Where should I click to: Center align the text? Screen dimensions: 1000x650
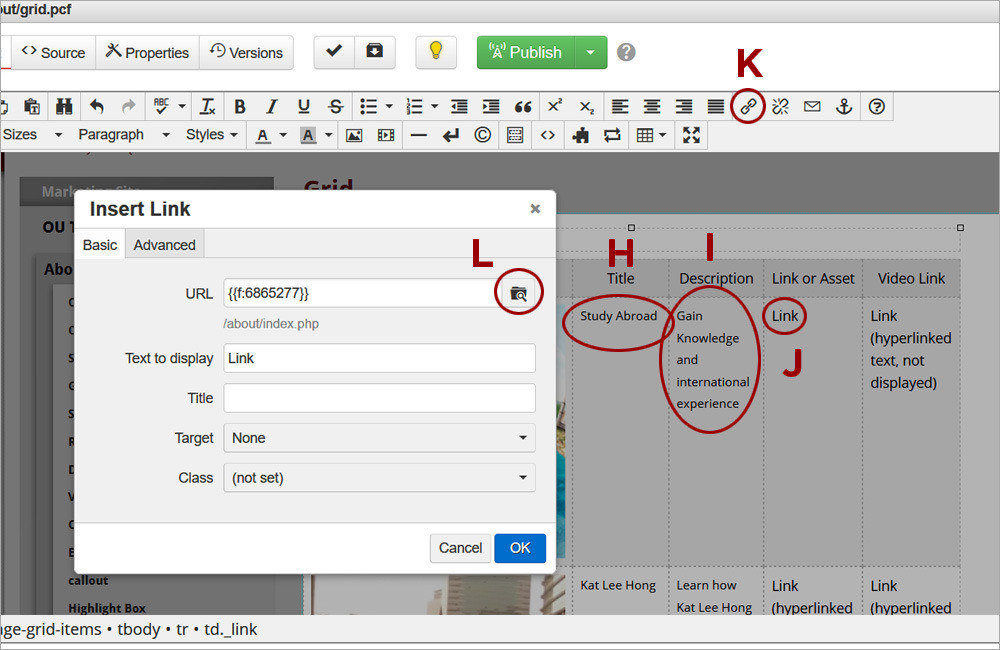tap(652, 107)
